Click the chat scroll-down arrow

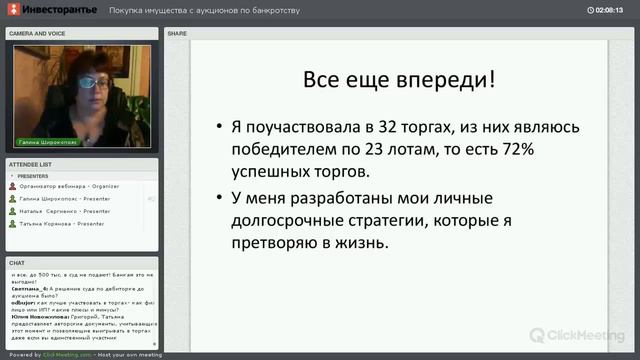point(154,344)
